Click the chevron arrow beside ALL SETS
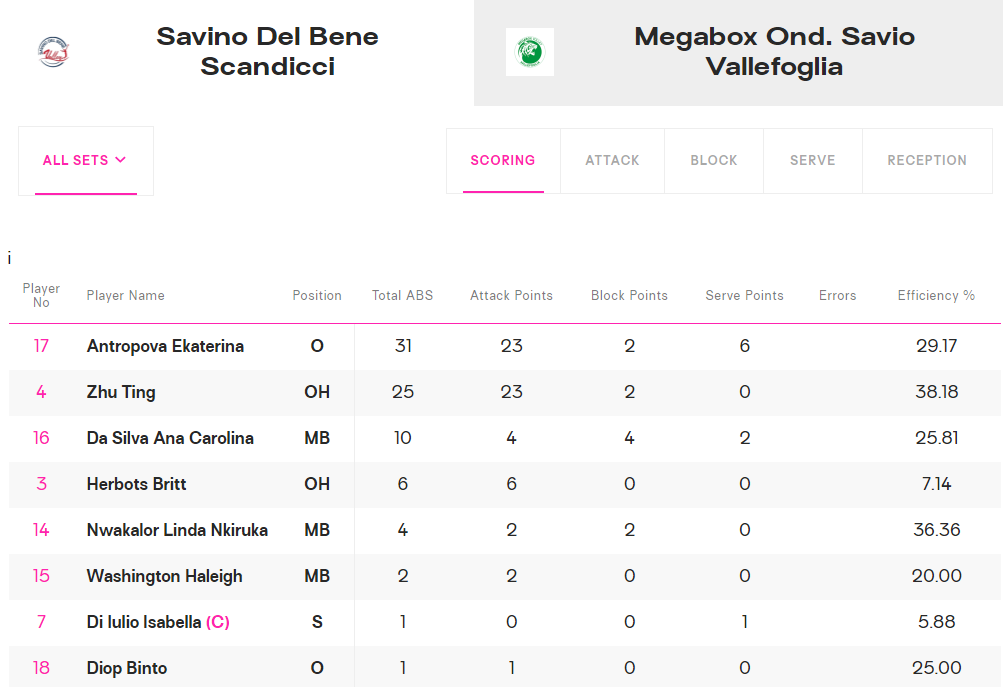The height and width of the screenshot is (687, 1003). (120, 160)
